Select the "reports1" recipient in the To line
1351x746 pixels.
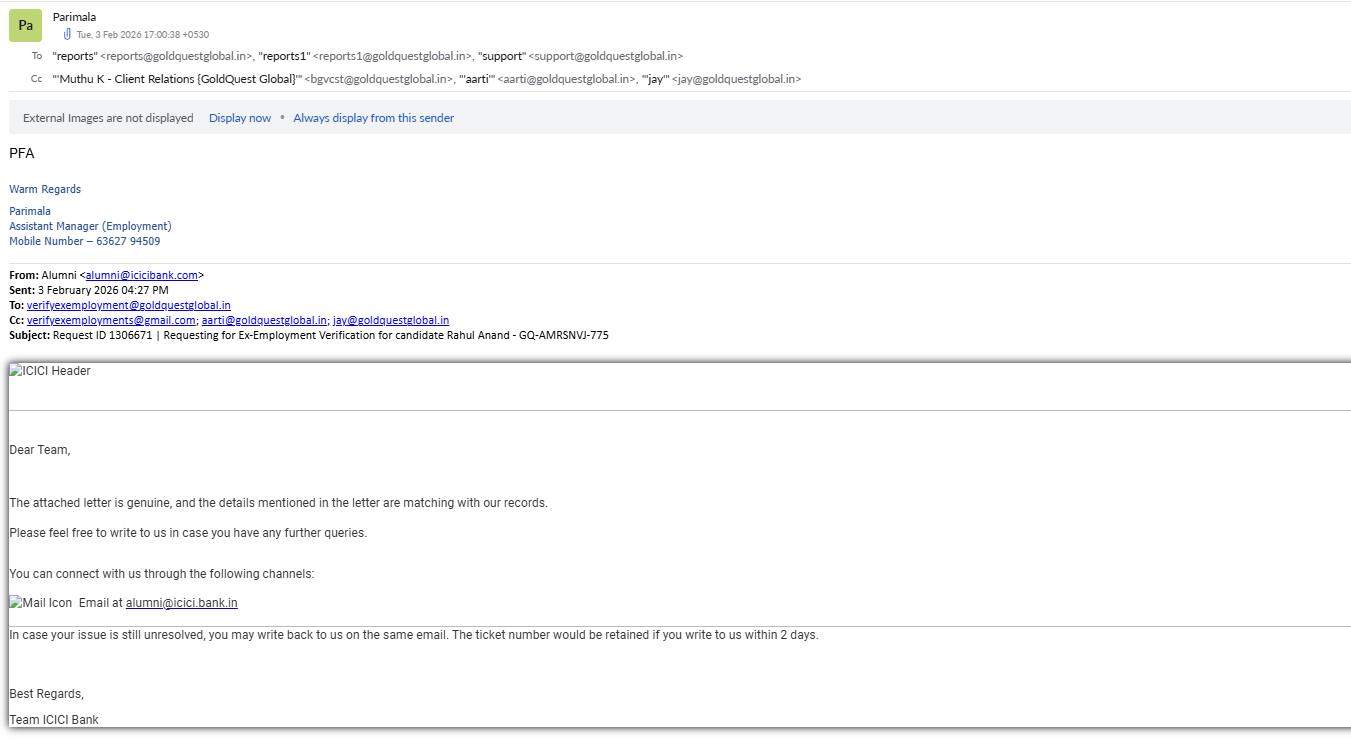(x=365, y=56)
